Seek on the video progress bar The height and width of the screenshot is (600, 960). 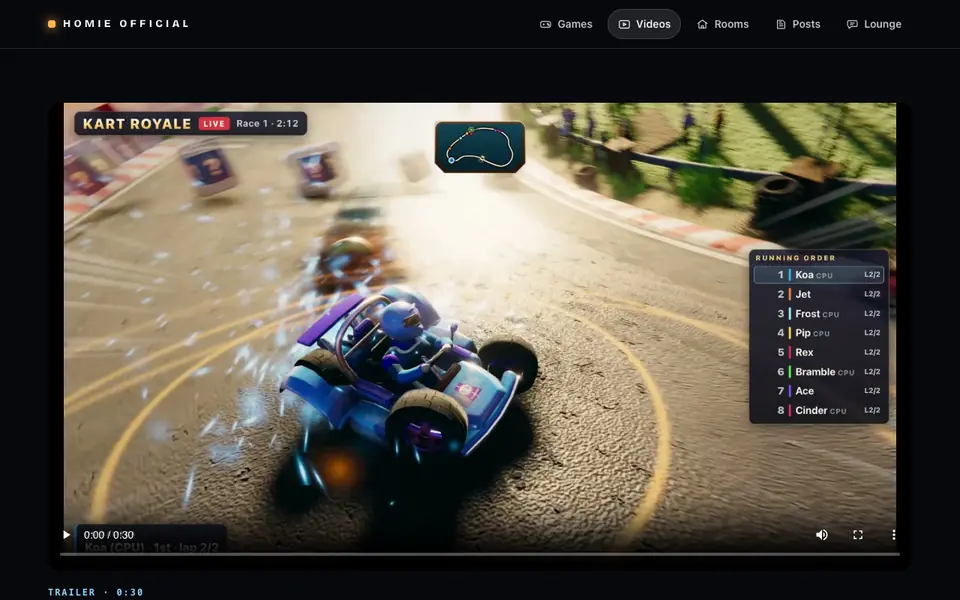click(x=479, y=554)
